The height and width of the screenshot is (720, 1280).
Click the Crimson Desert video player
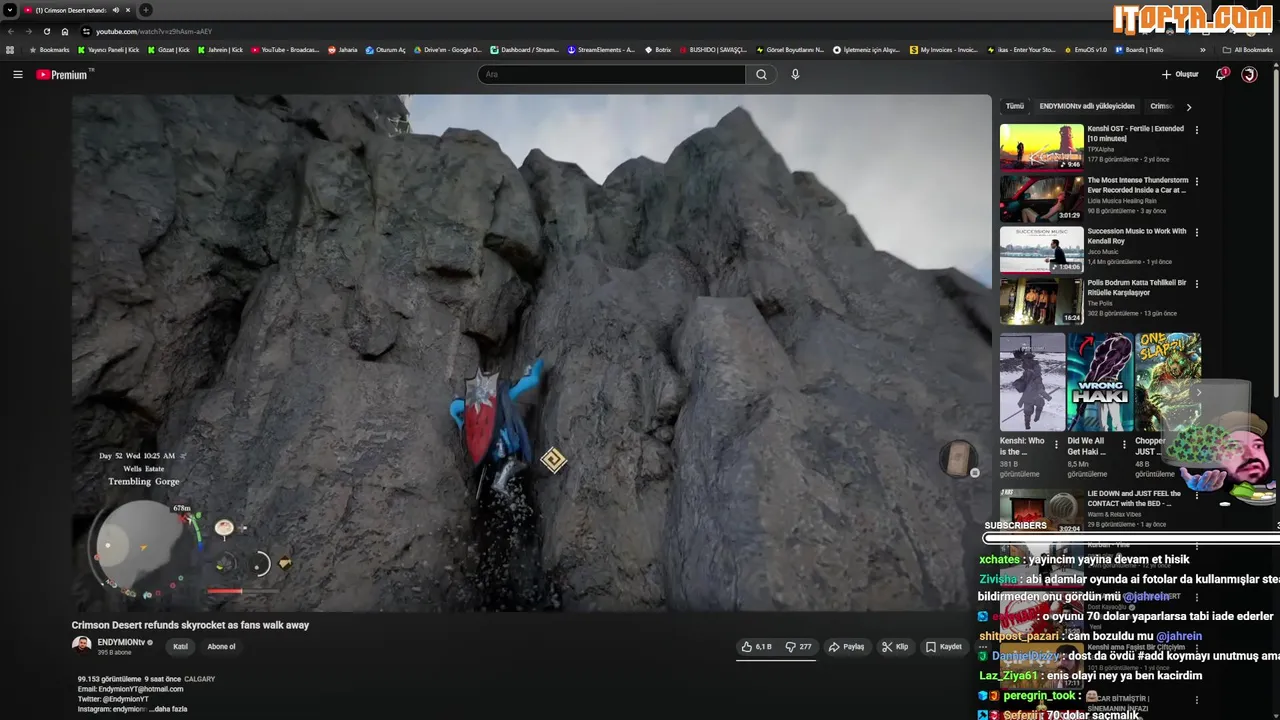point(531,352)
